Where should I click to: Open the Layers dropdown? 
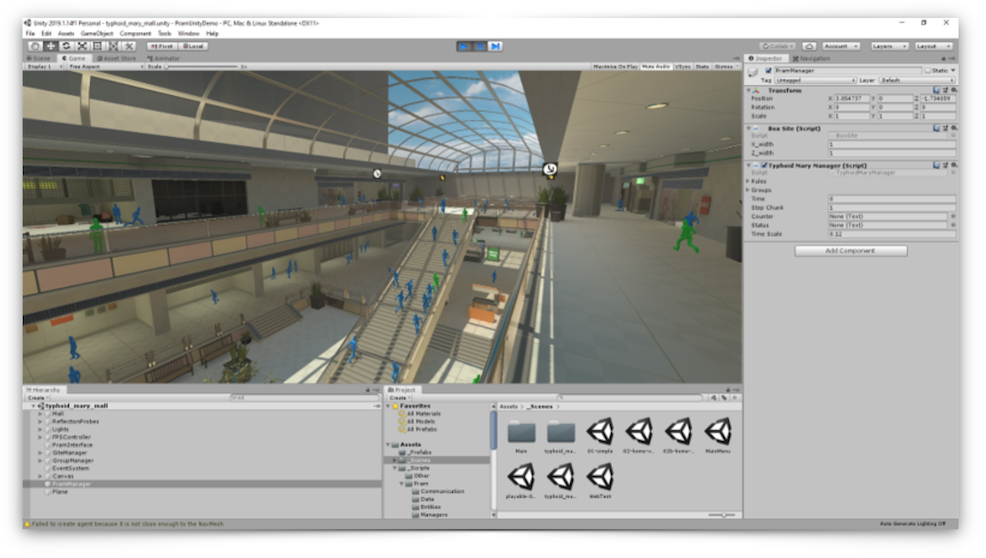pos(889,46)
